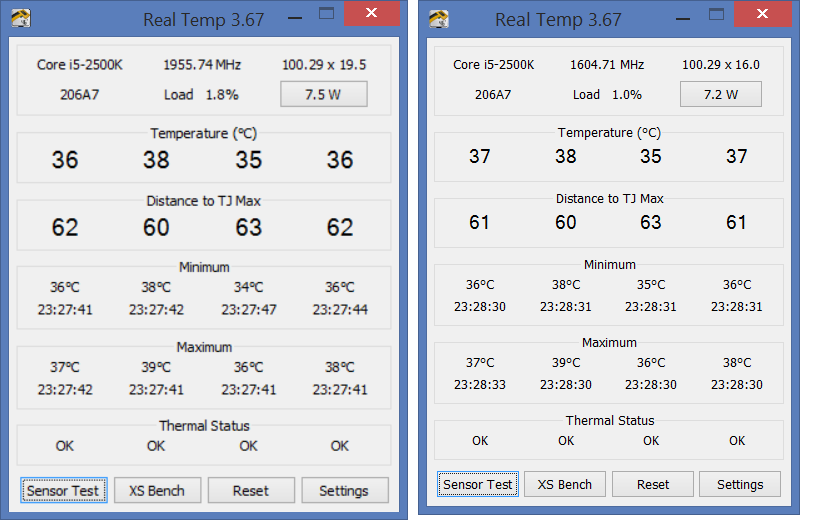
Task: Click Real Temp app icon in left window
Action: pos(20,18)
